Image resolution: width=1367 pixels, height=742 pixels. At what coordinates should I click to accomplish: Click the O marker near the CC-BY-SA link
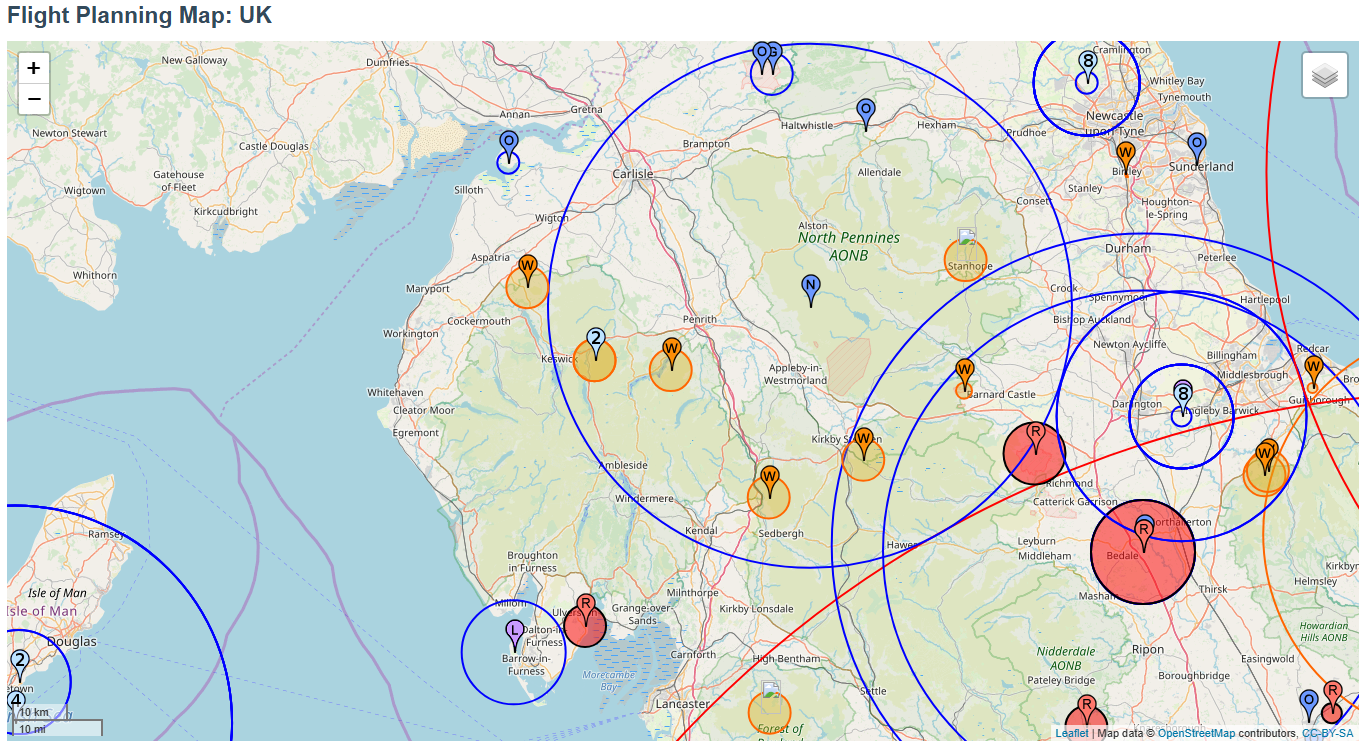point(1308,705)
